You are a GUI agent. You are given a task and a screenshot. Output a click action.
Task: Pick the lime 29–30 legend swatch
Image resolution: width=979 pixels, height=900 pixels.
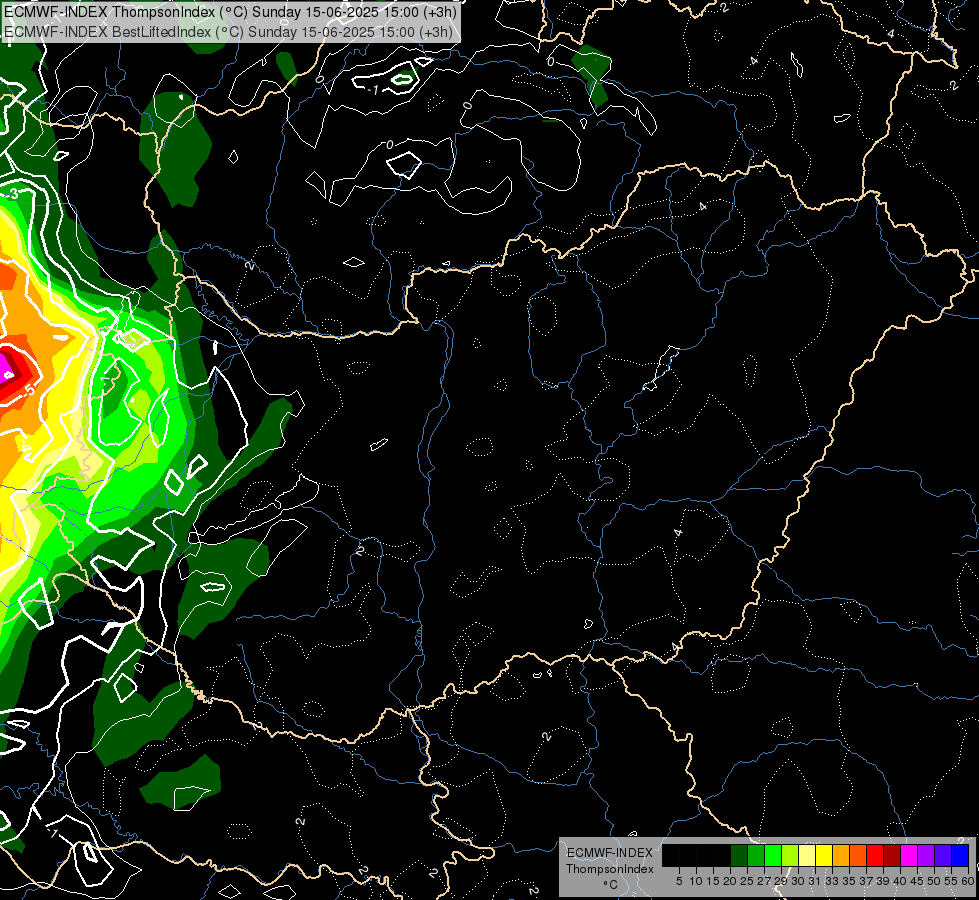point(790,855)
